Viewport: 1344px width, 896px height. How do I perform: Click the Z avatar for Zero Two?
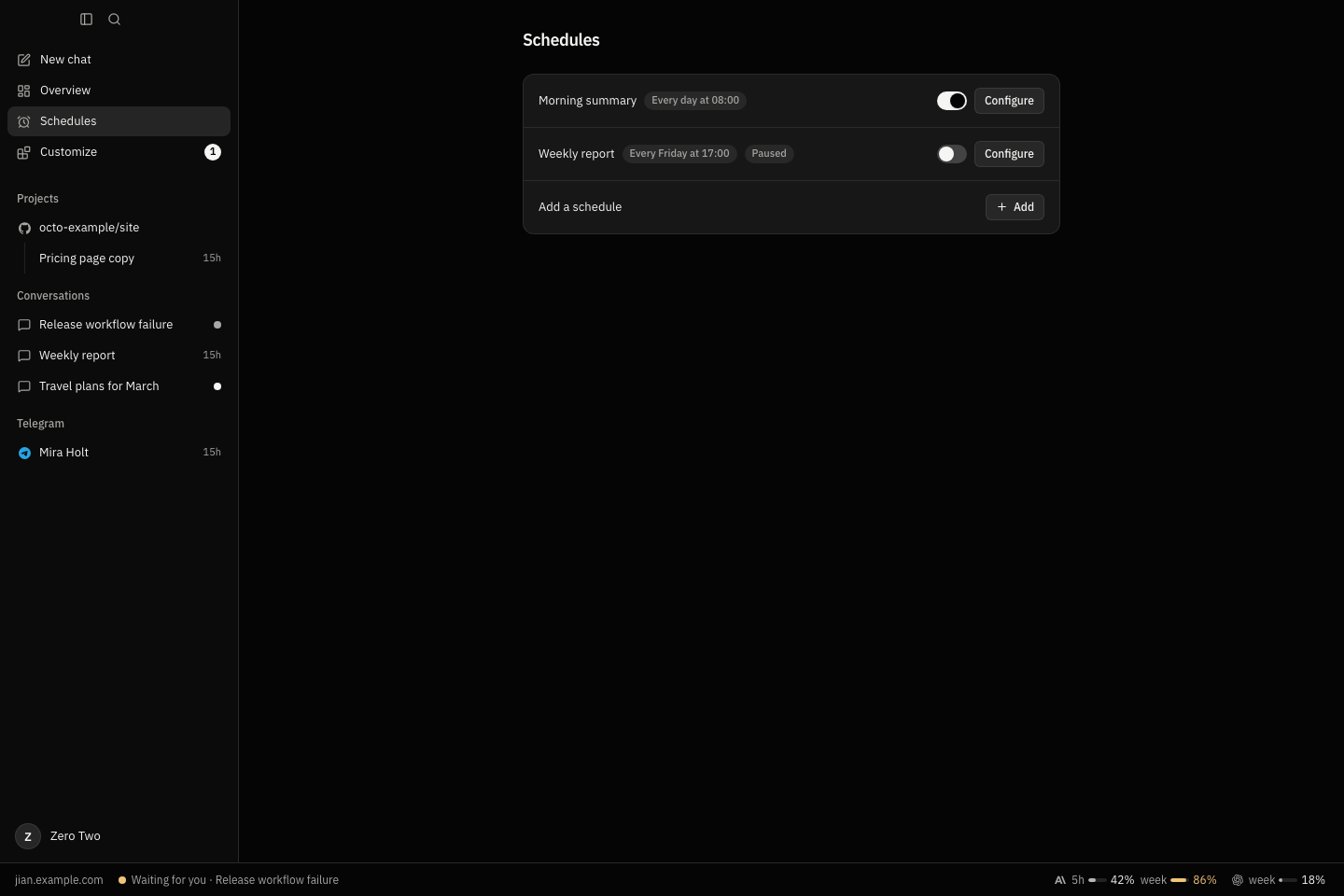pyautogui.click(x=28, y=836)
